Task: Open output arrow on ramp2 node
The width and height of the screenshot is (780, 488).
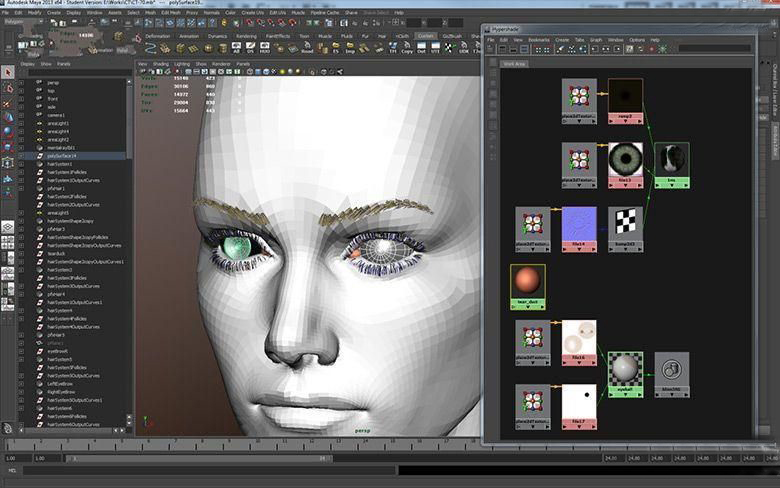Action: pyautogui.click(x=638, y=121)
